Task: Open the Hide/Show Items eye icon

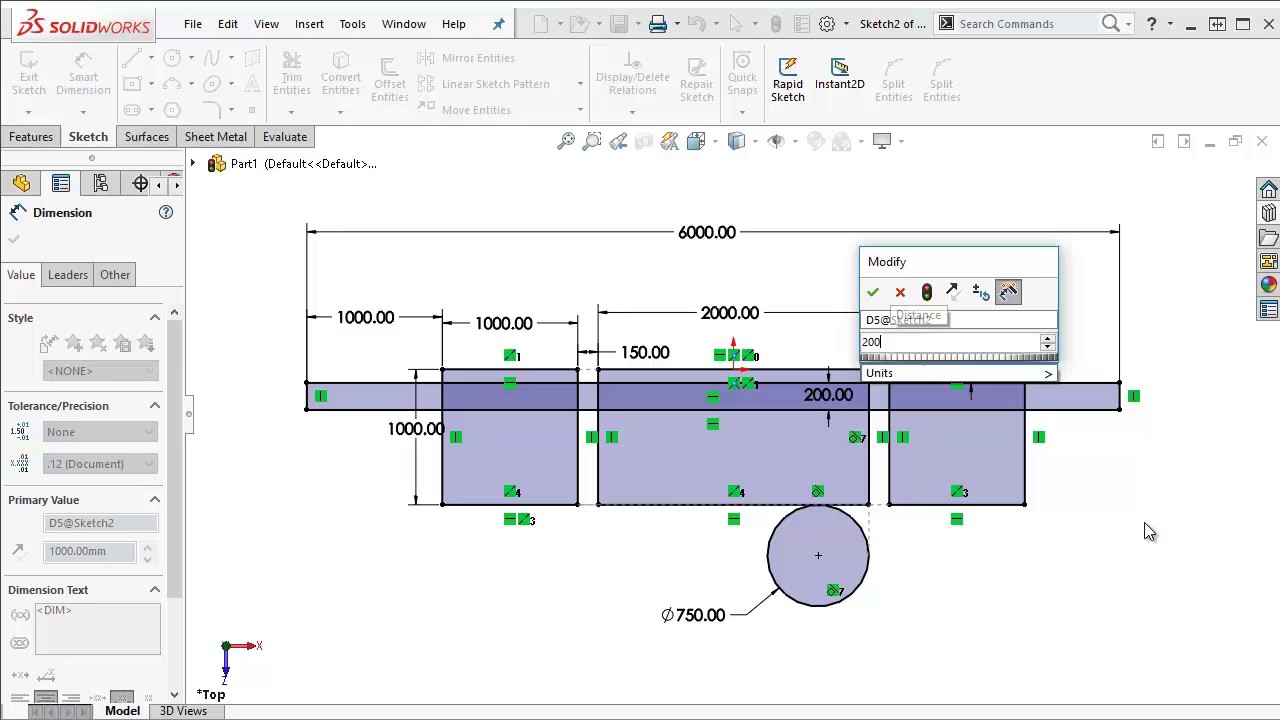Action: (x=776, y=141)
